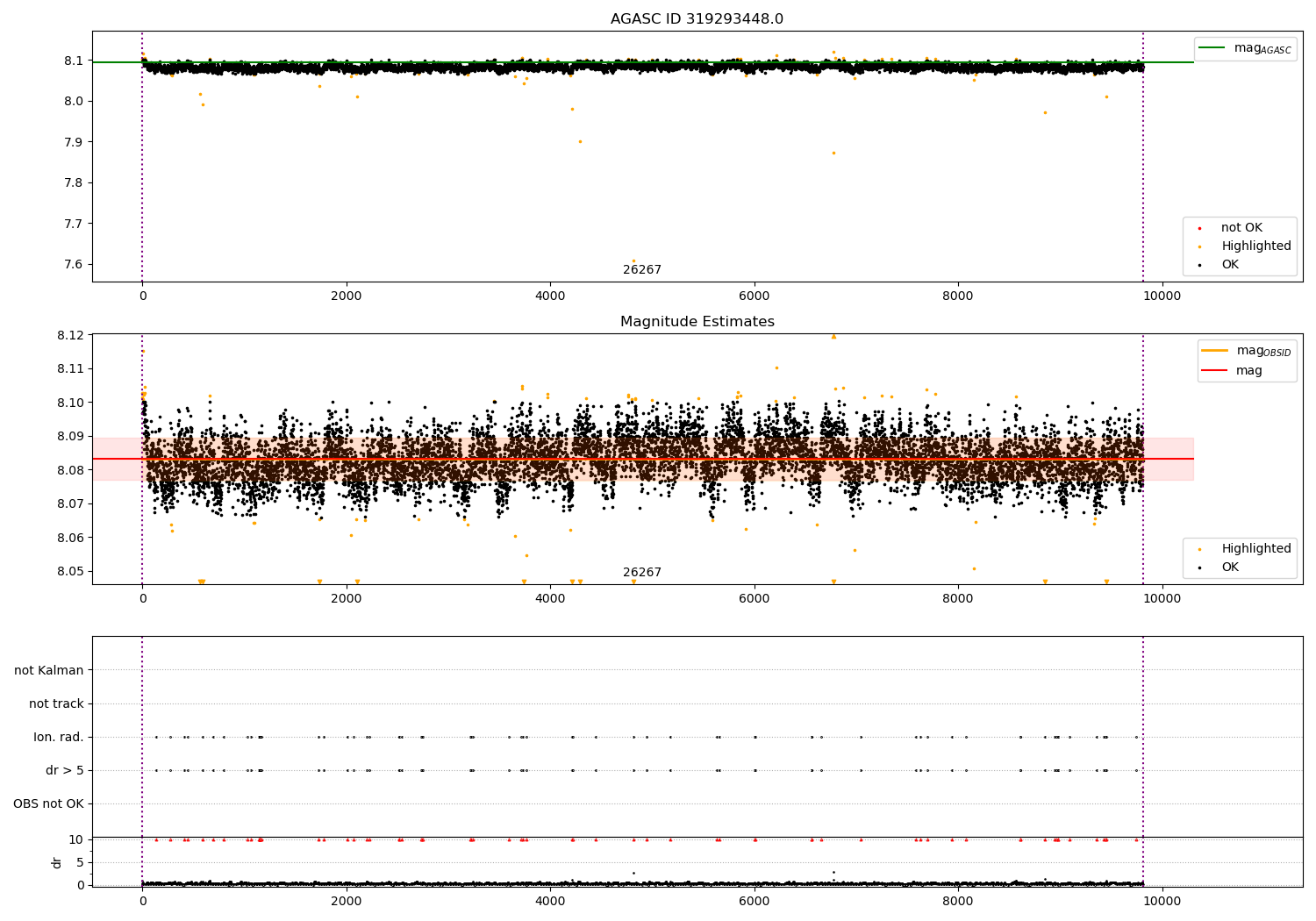Click the 'not OK' legend entry in top plot
Image resolution: width=1316 pixels, height=921 pixels.
point(1241,228)
